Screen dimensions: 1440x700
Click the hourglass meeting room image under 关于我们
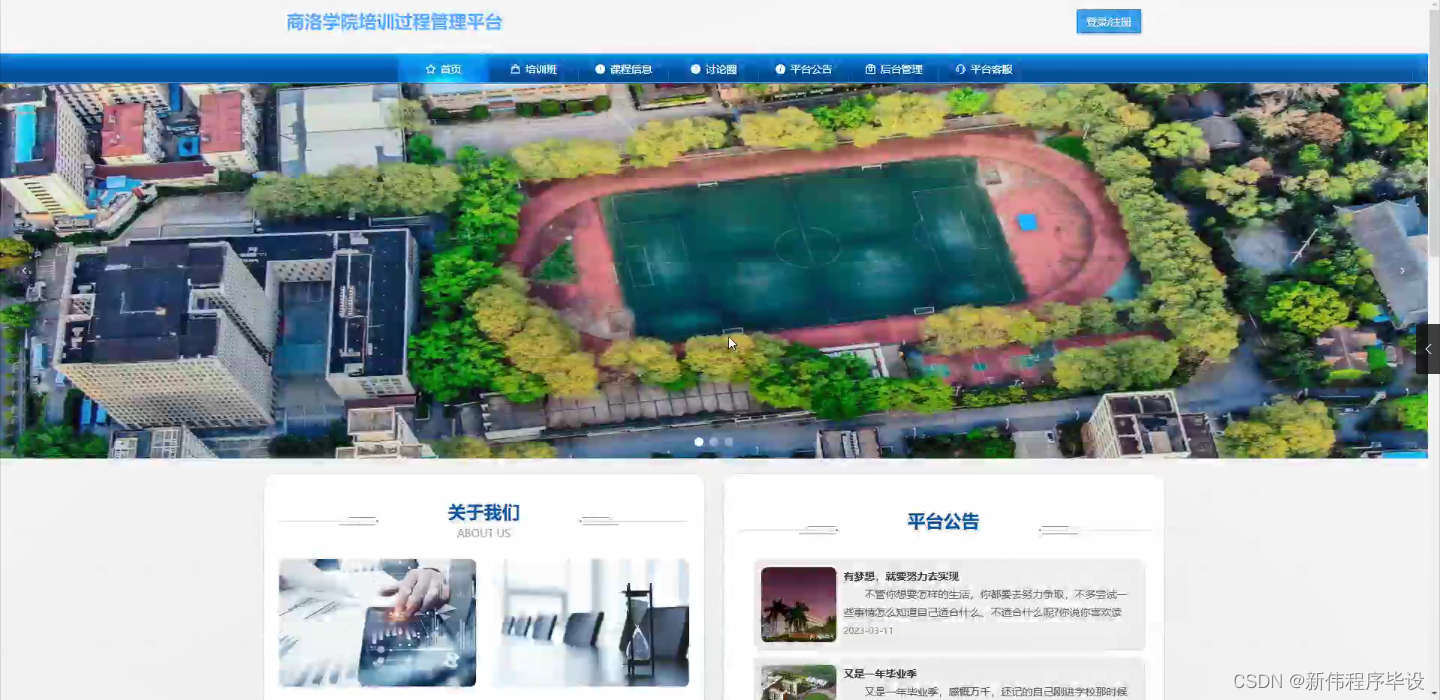[590, 622]
